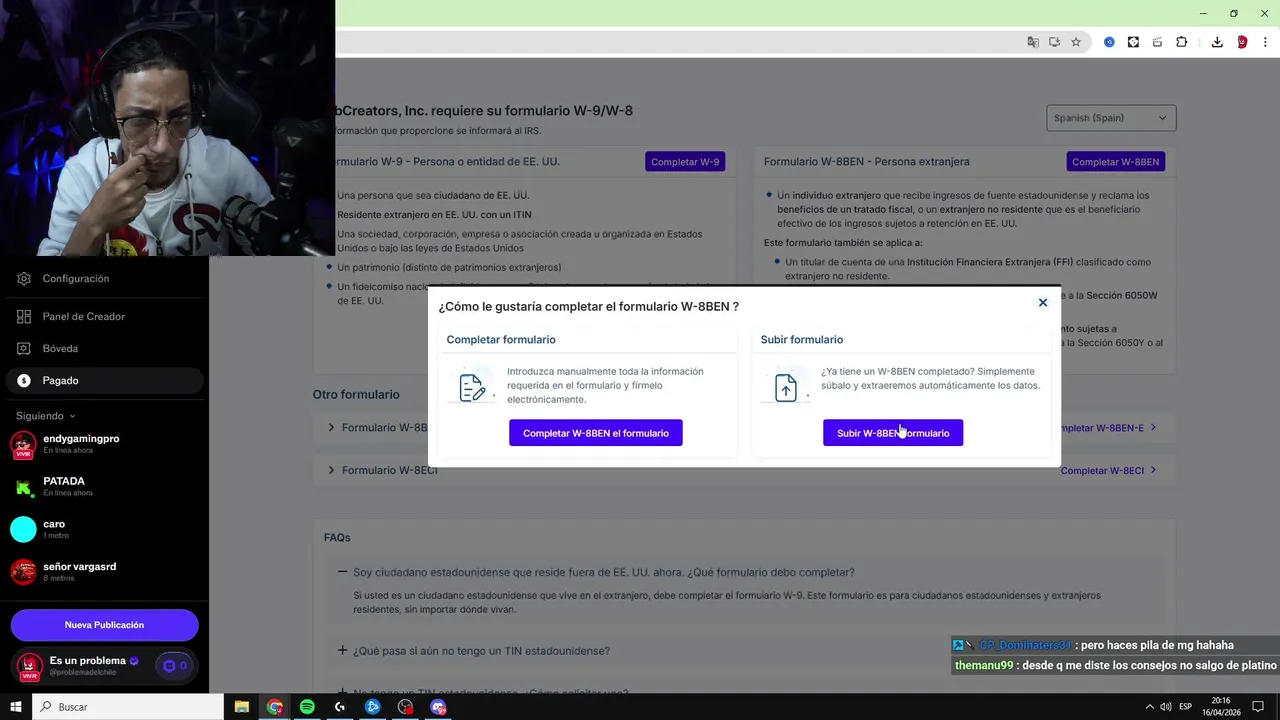The image size is (1280, 720).
Task: Open the Windows Start menu
Action: point(16,707)
